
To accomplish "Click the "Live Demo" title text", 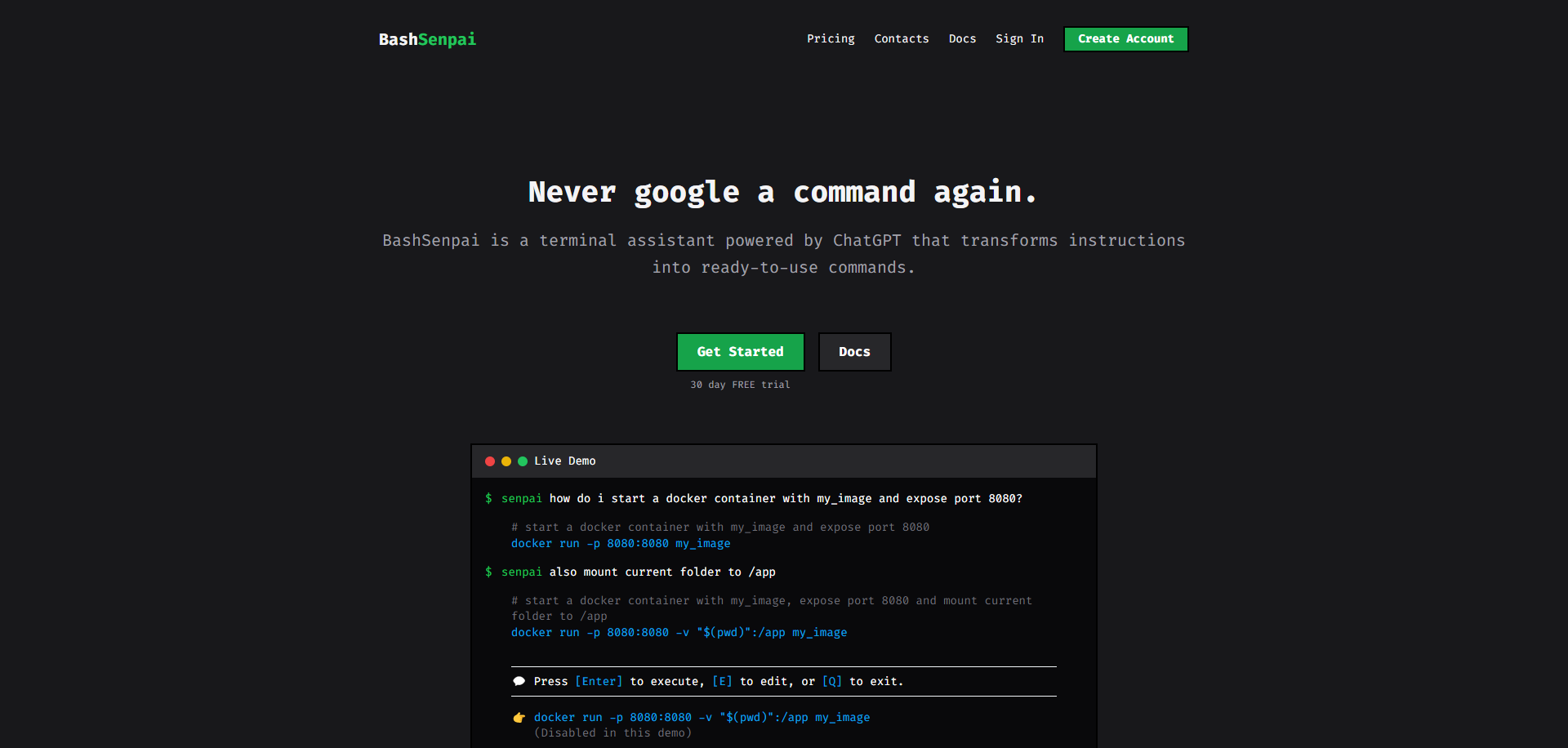I will (565, 461).
